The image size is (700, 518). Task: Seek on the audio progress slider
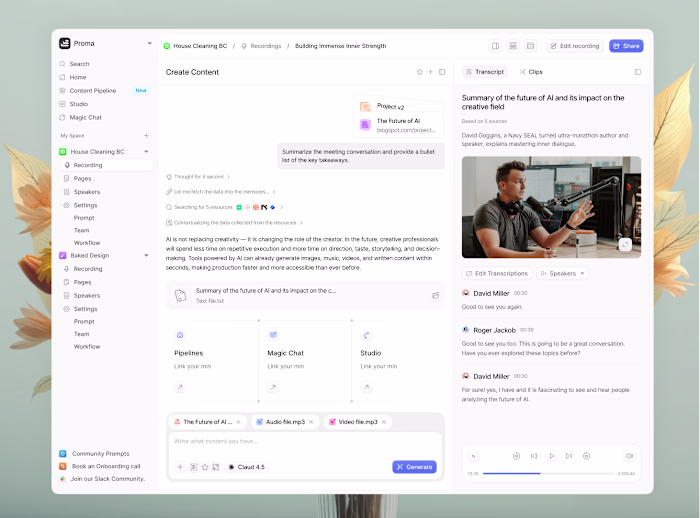pyautogui.click(x=548, y=473)
